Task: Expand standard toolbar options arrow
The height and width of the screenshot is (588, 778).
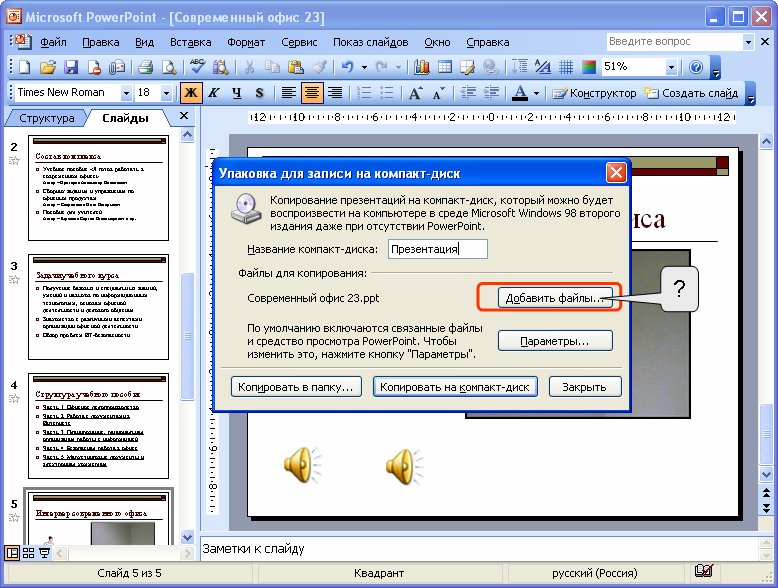Action: pos(715,68)
